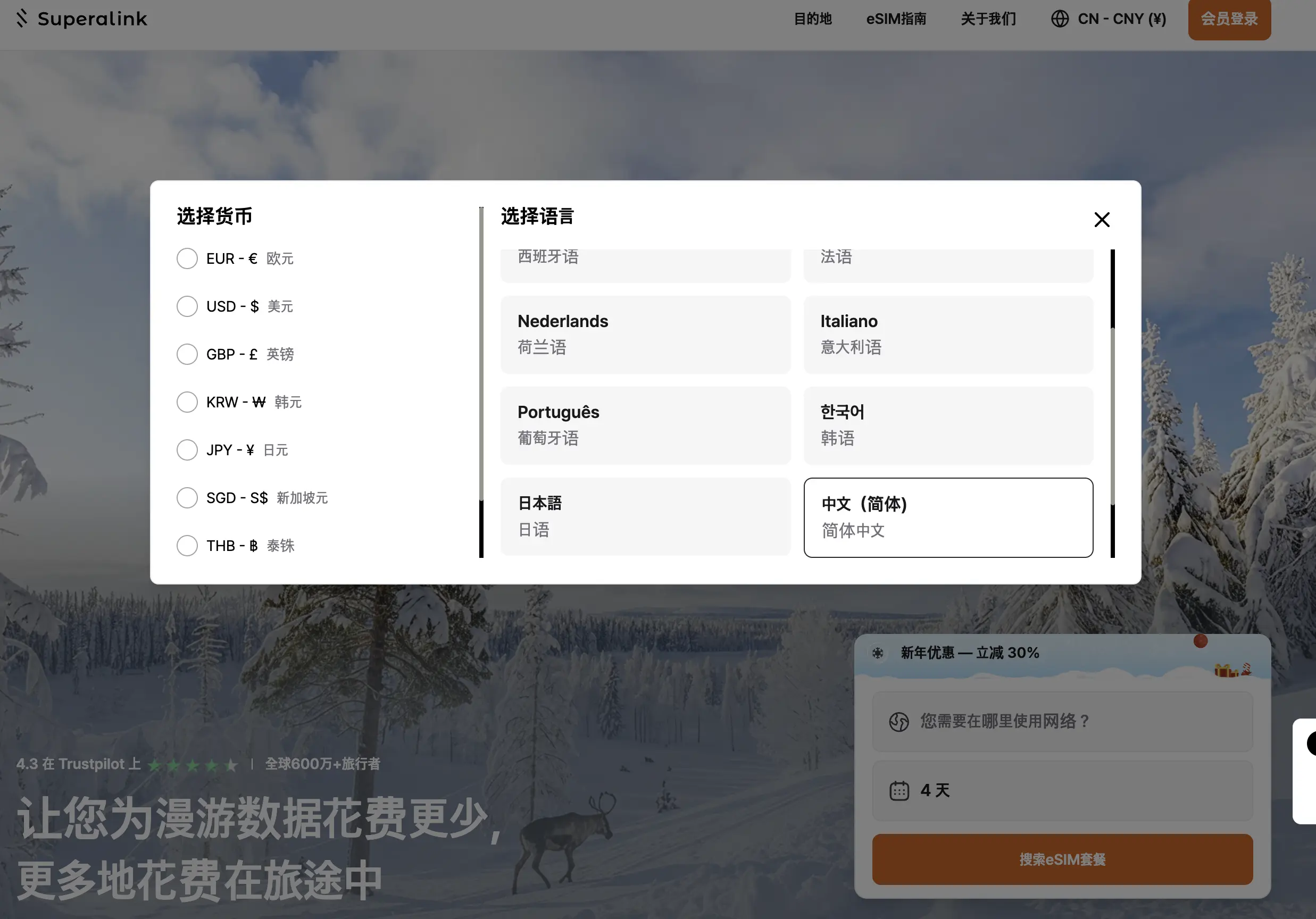Screen dimensions: 1316x919
Task: Open the eSIM指南 menu item
Action: 896,19
